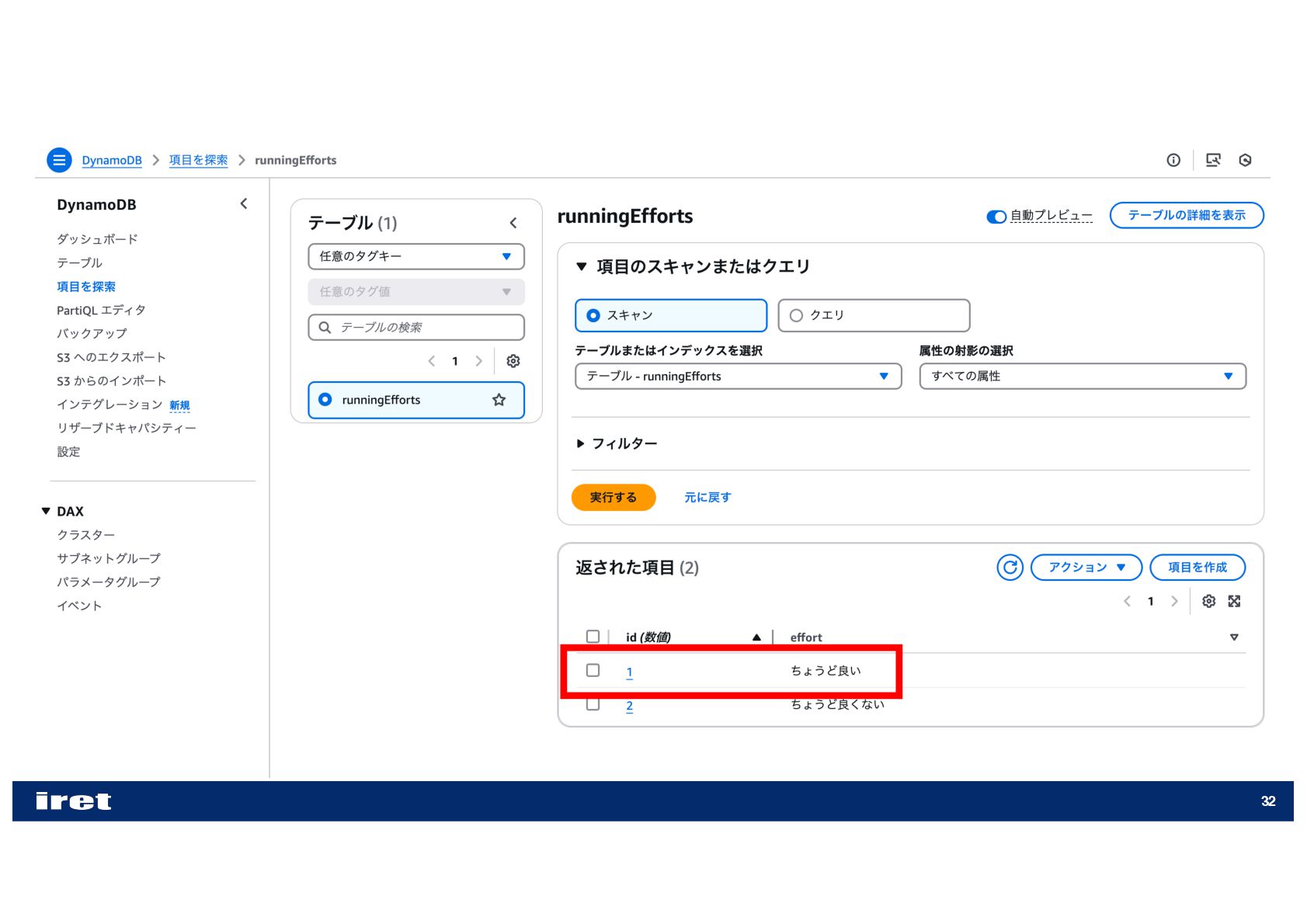Collapse 項目のスキャンまたはクエリ section

(581, 266)
